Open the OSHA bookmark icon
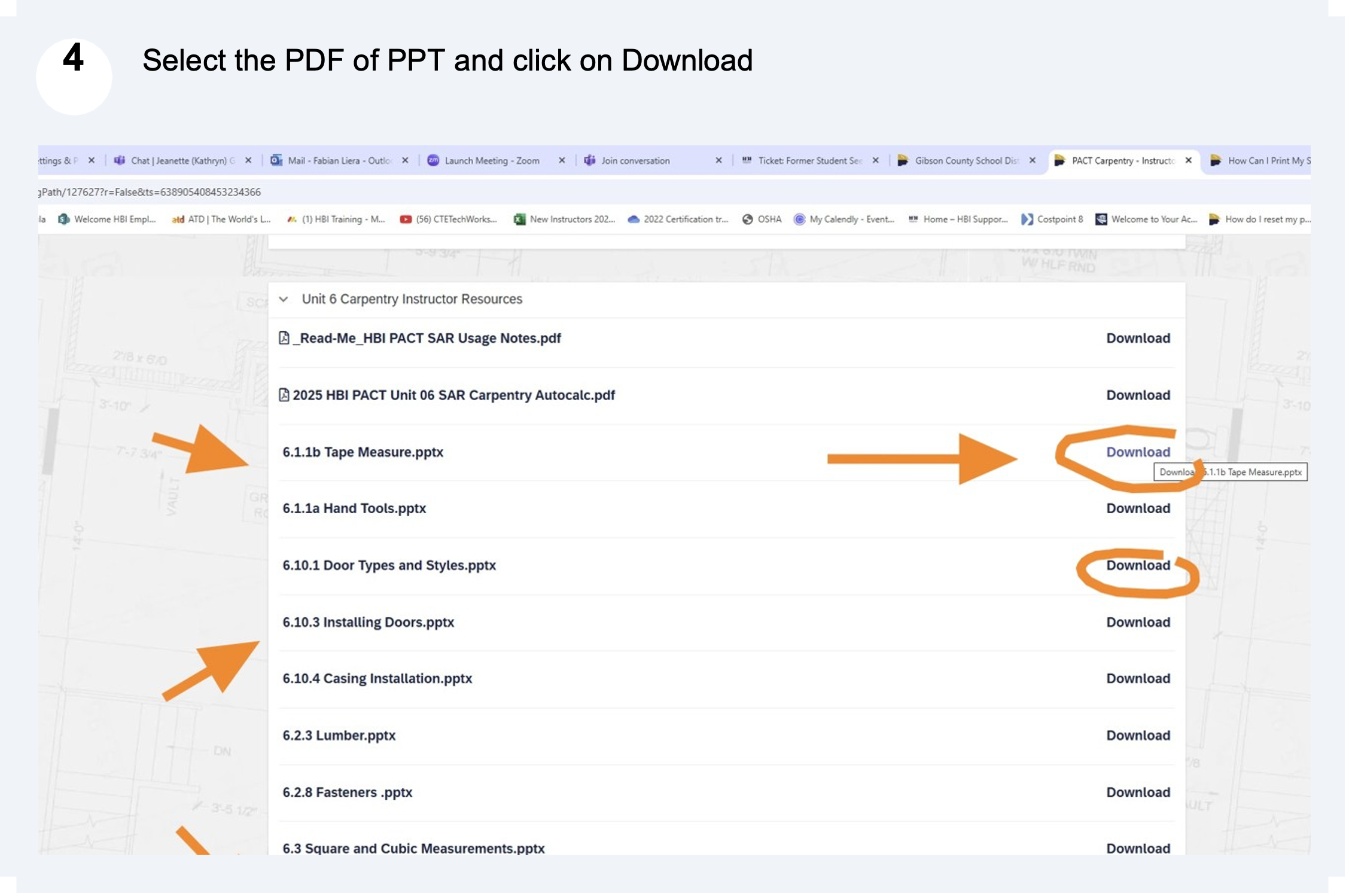The image size is (1349, 896). point(747,220)
